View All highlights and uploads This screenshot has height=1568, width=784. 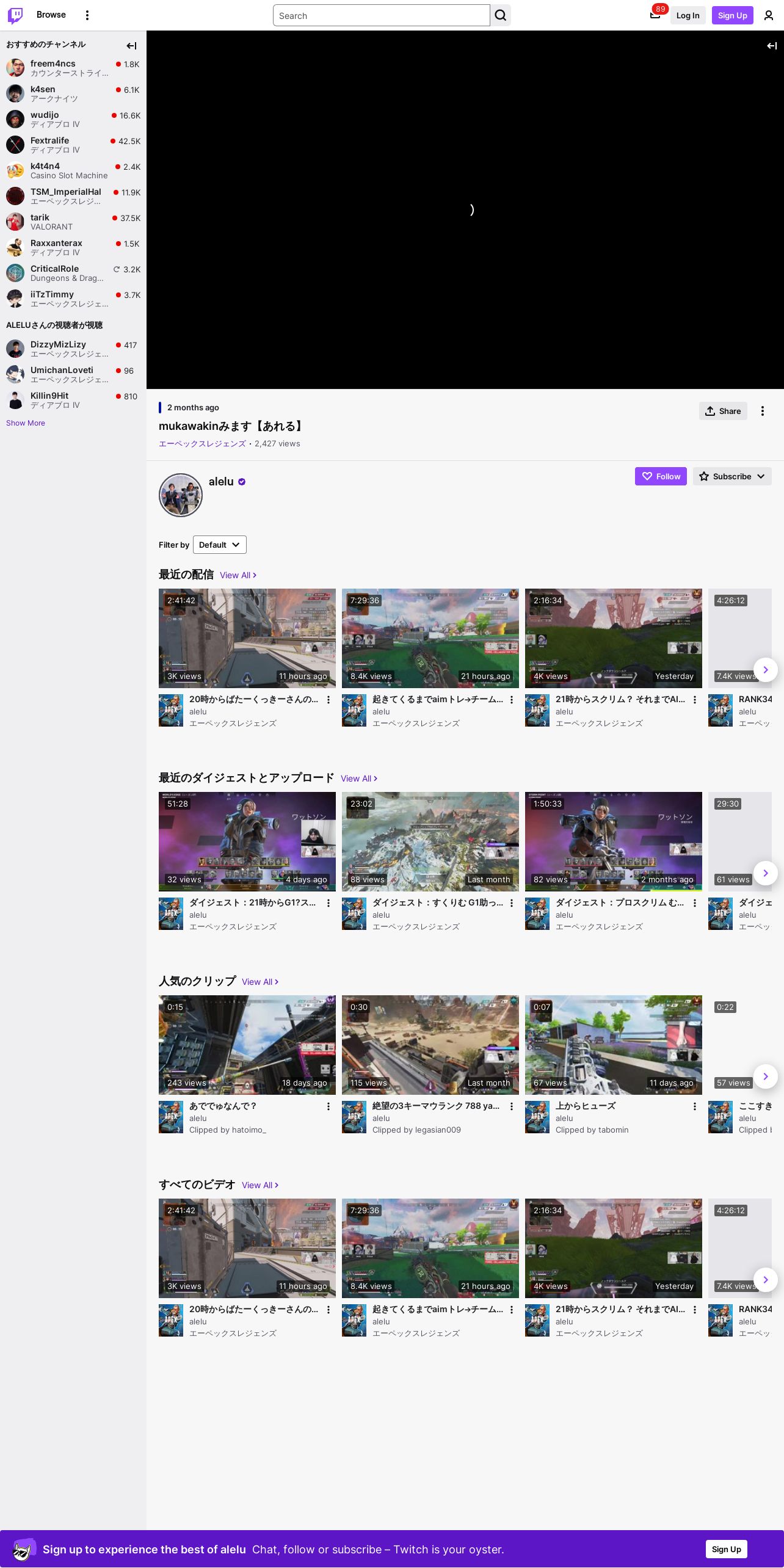(x=359, y=779)
